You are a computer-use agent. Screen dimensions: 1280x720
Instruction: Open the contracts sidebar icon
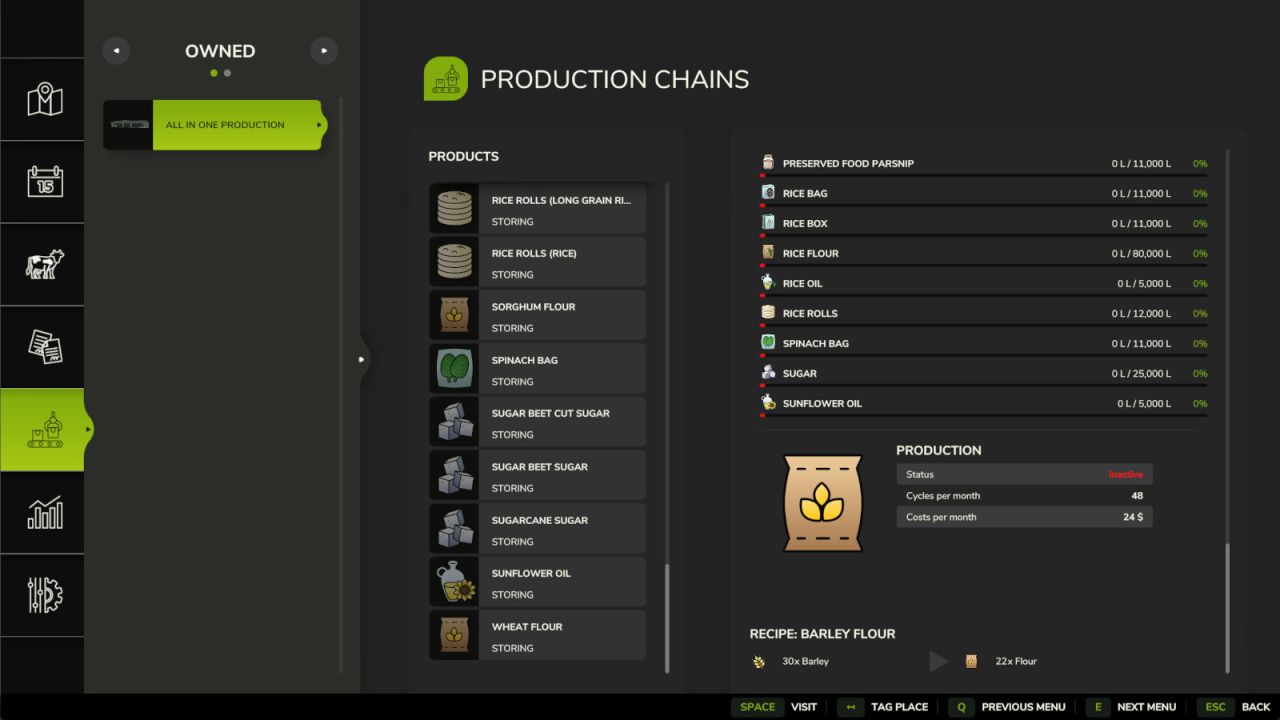coord(42,346)
